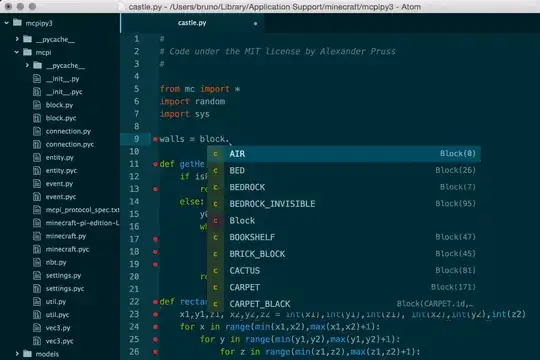Choose BOOKSHELF from the autocomplete list
The image size is (540, 360).
(x=344, y=237)
